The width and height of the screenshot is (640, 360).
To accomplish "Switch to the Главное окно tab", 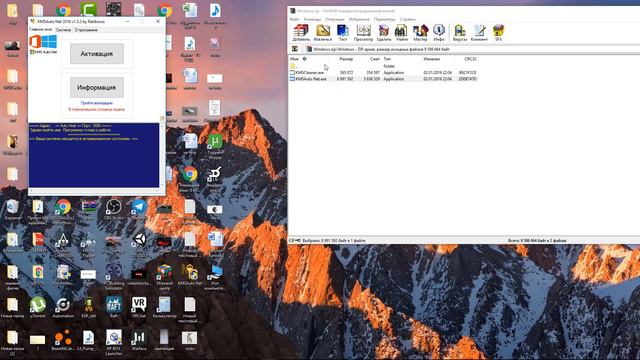I will pyautogui.click(x=41, y=30).
